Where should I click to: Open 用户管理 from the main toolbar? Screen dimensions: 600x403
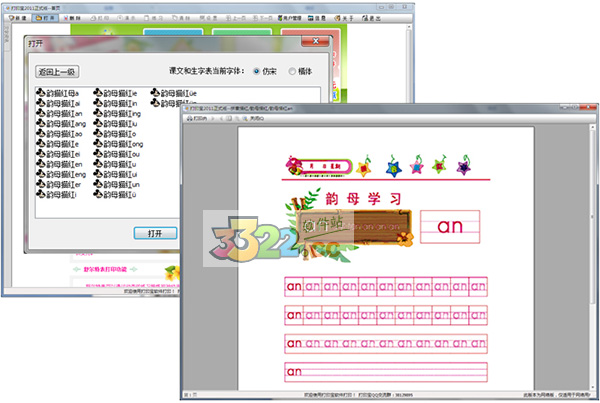(x=290, y=18)
